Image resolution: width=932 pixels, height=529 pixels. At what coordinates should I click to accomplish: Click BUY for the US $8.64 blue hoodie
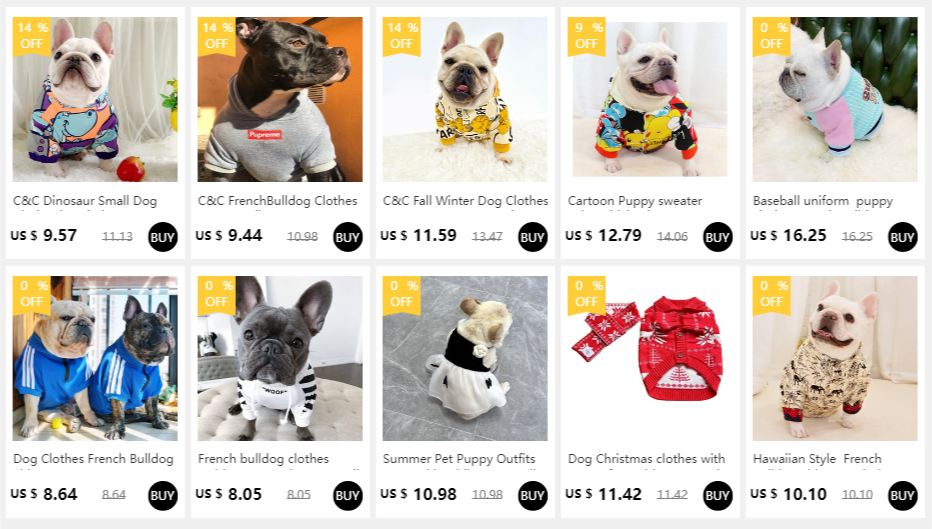[163, 496]
